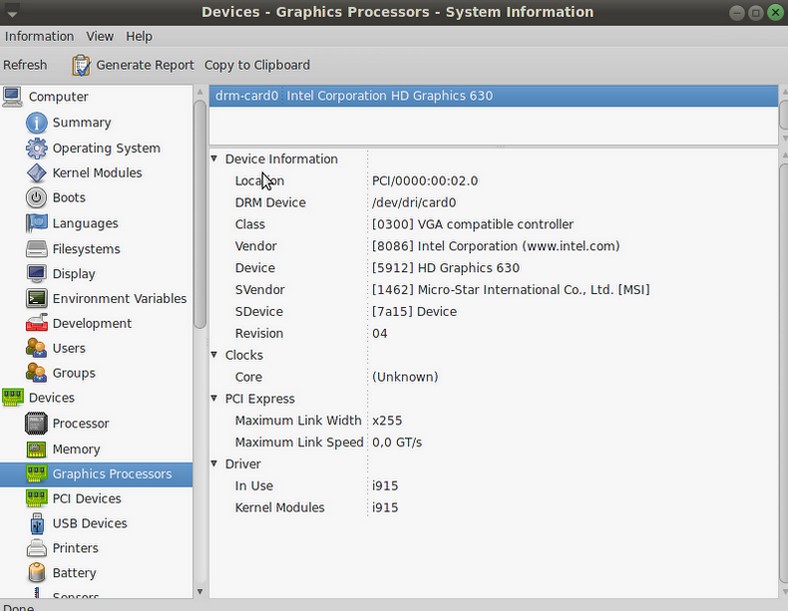
Task: Click the Kernel Modules row value i915
Action: (385, 507)
